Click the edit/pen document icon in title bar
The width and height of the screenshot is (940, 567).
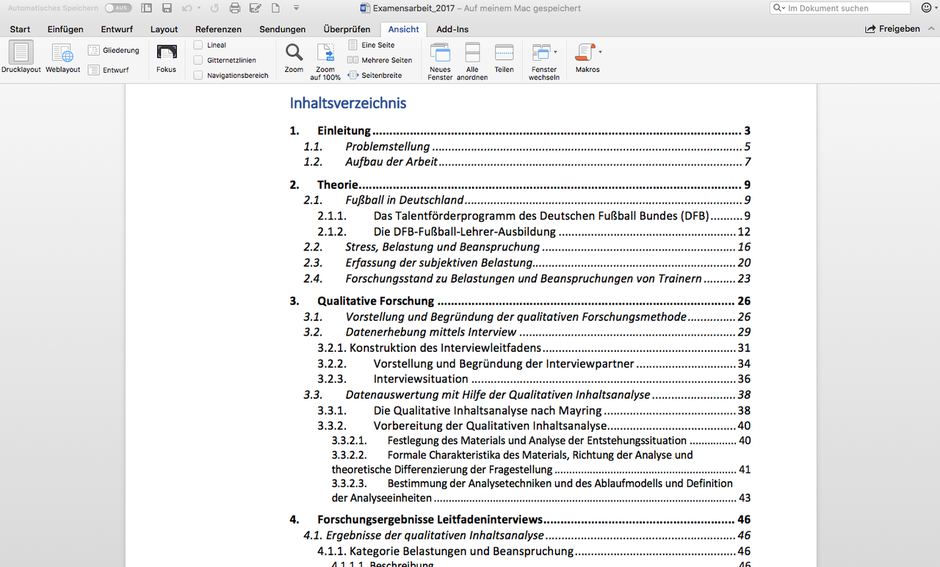pos(255,8)
